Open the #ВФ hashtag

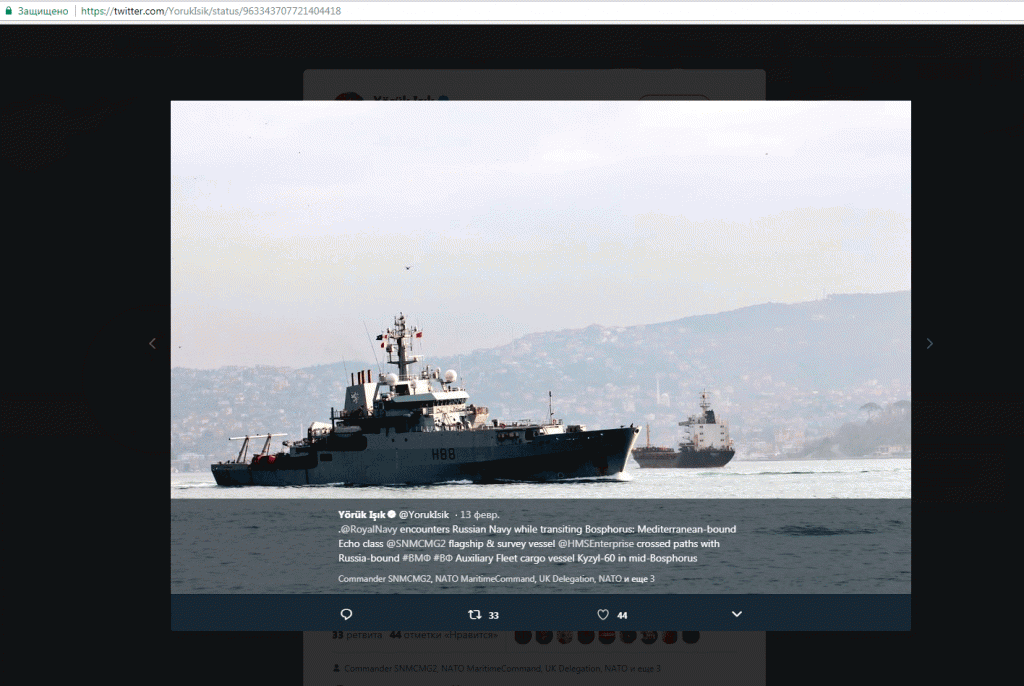[x=447, y=557]
